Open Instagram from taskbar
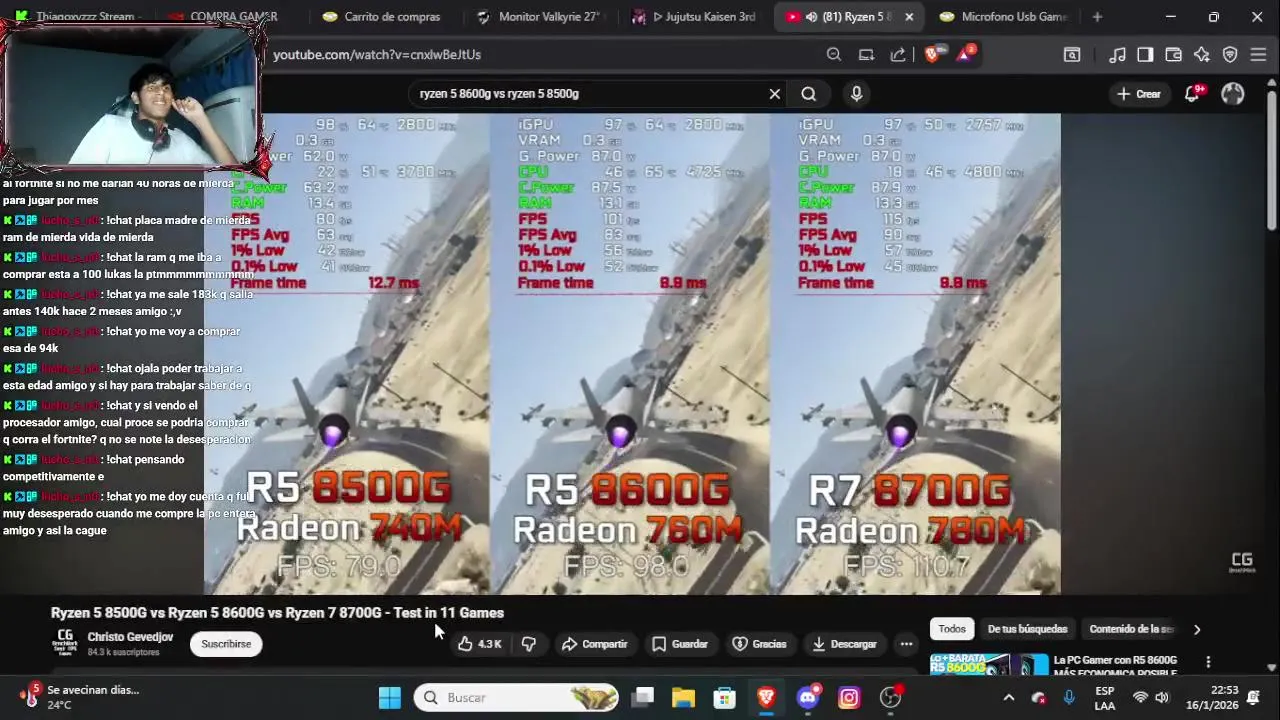 click(849, 698)
